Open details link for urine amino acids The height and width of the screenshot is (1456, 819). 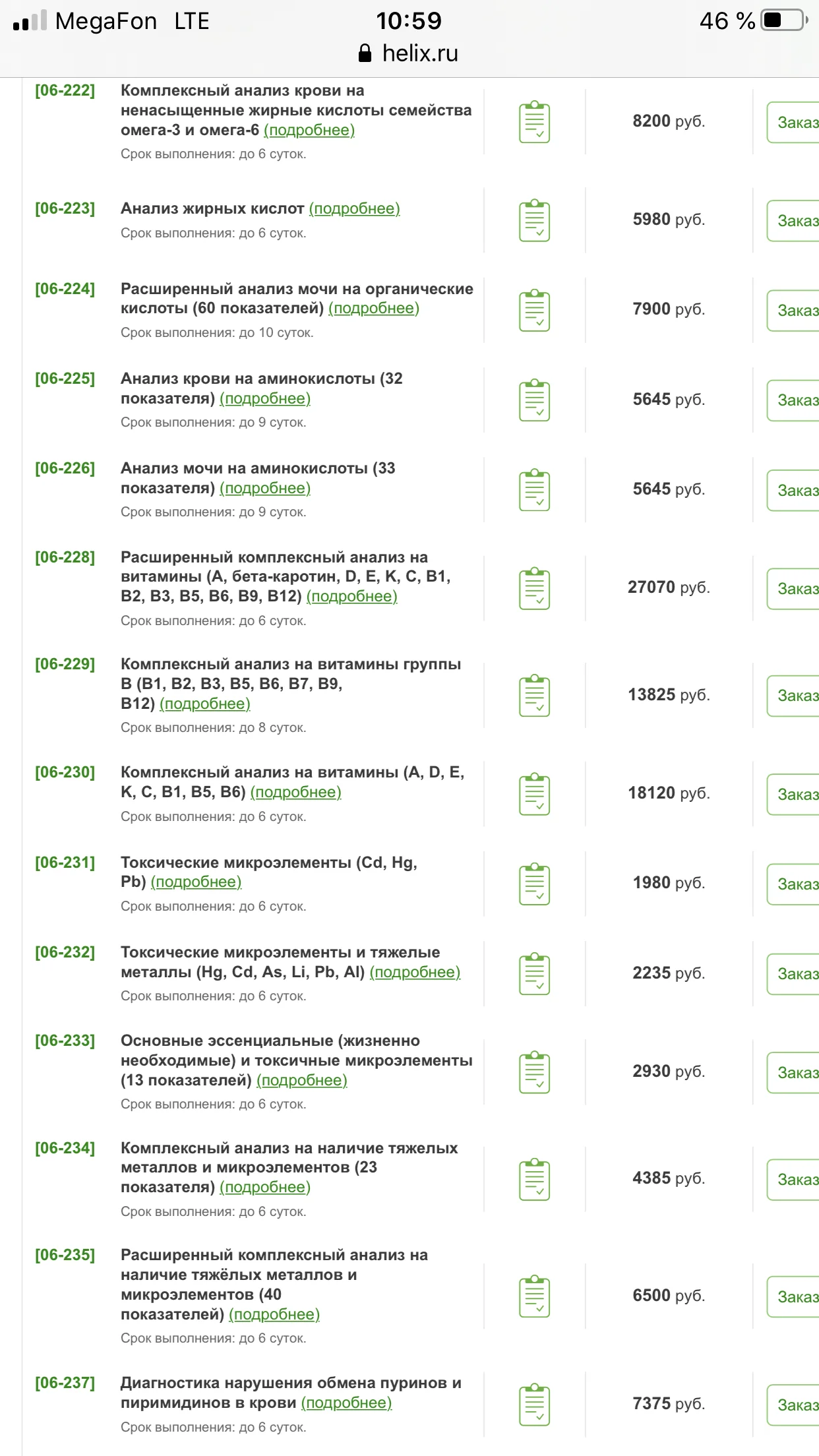264,489
